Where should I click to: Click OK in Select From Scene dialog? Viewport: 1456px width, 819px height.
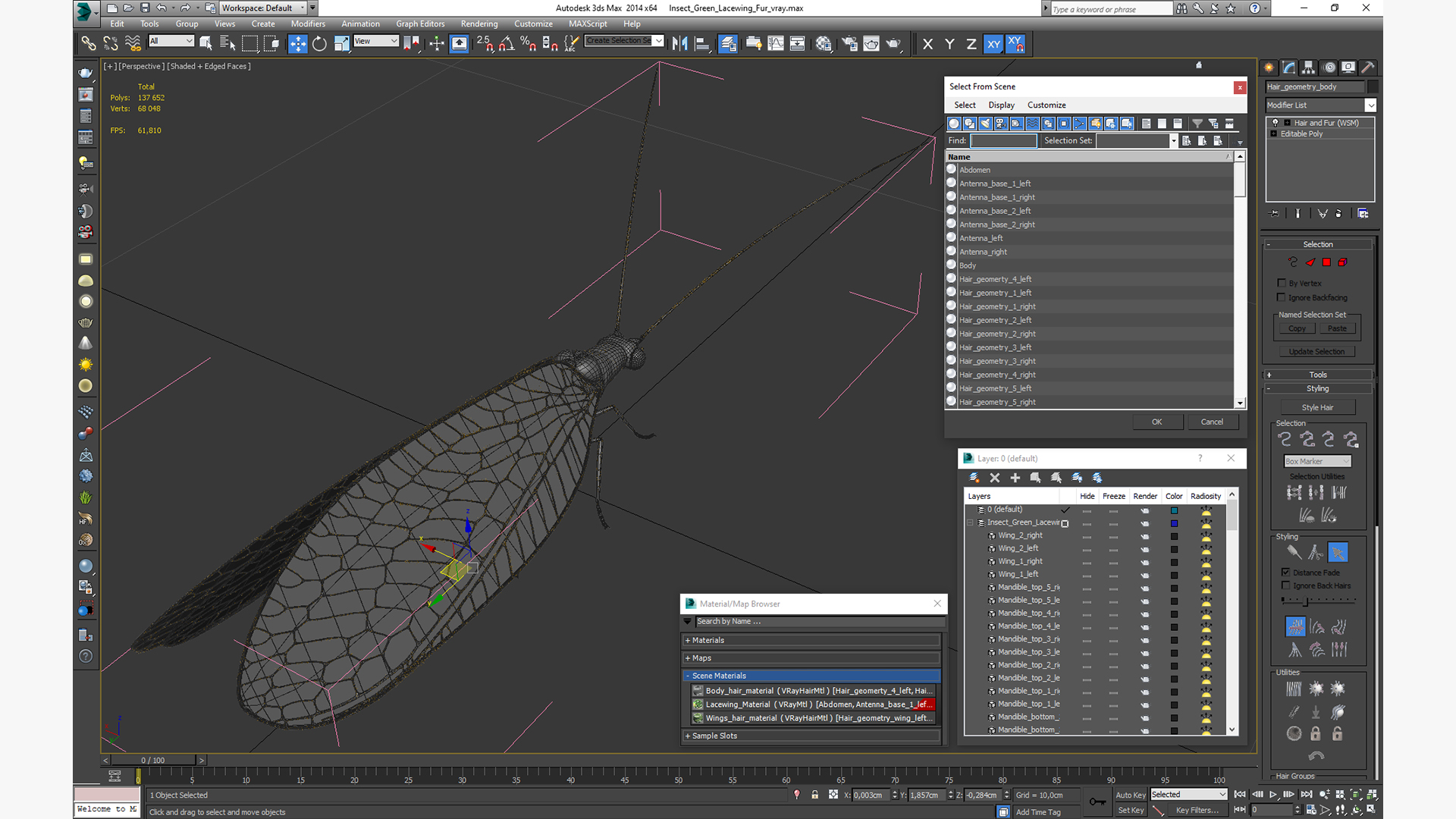[x=1157, y=422]
